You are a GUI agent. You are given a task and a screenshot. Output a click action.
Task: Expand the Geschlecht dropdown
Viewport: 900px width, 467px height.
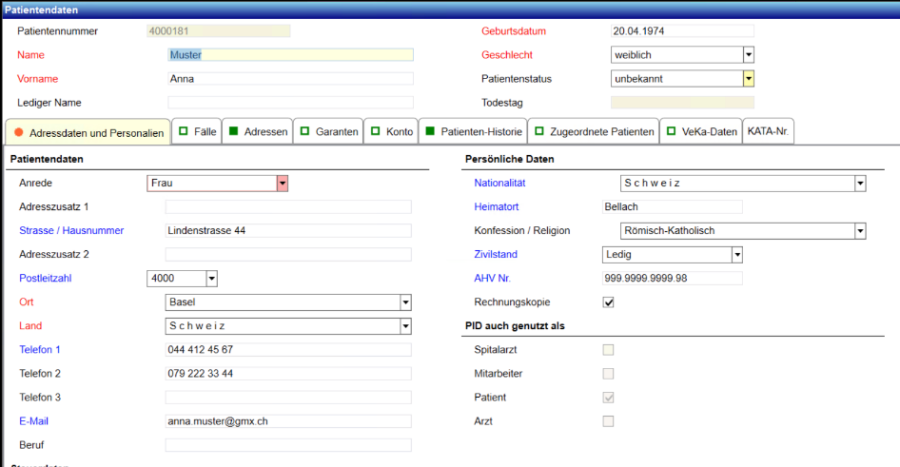click(748, 55)
